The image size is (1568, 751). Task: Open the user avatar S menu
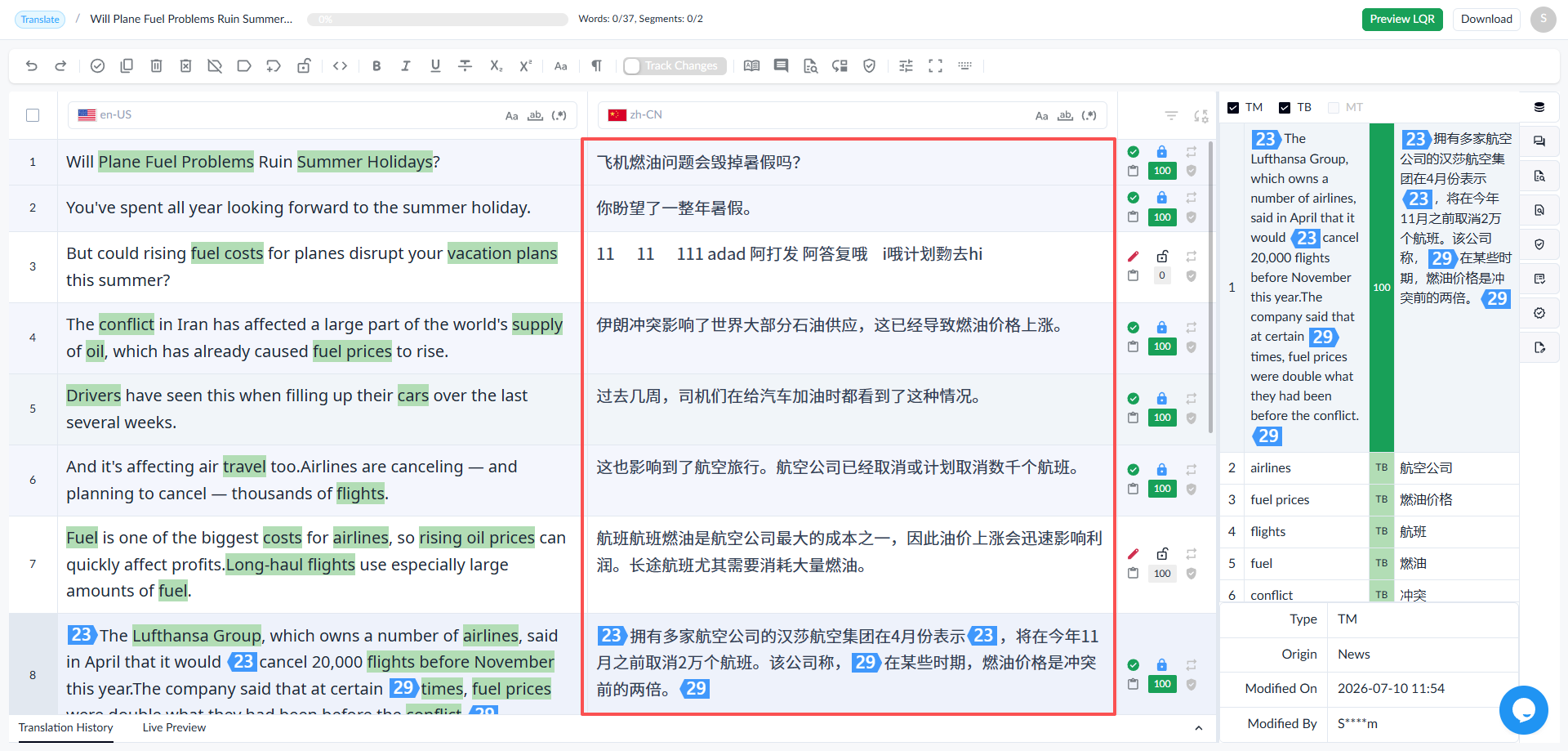coord(1543,19)
